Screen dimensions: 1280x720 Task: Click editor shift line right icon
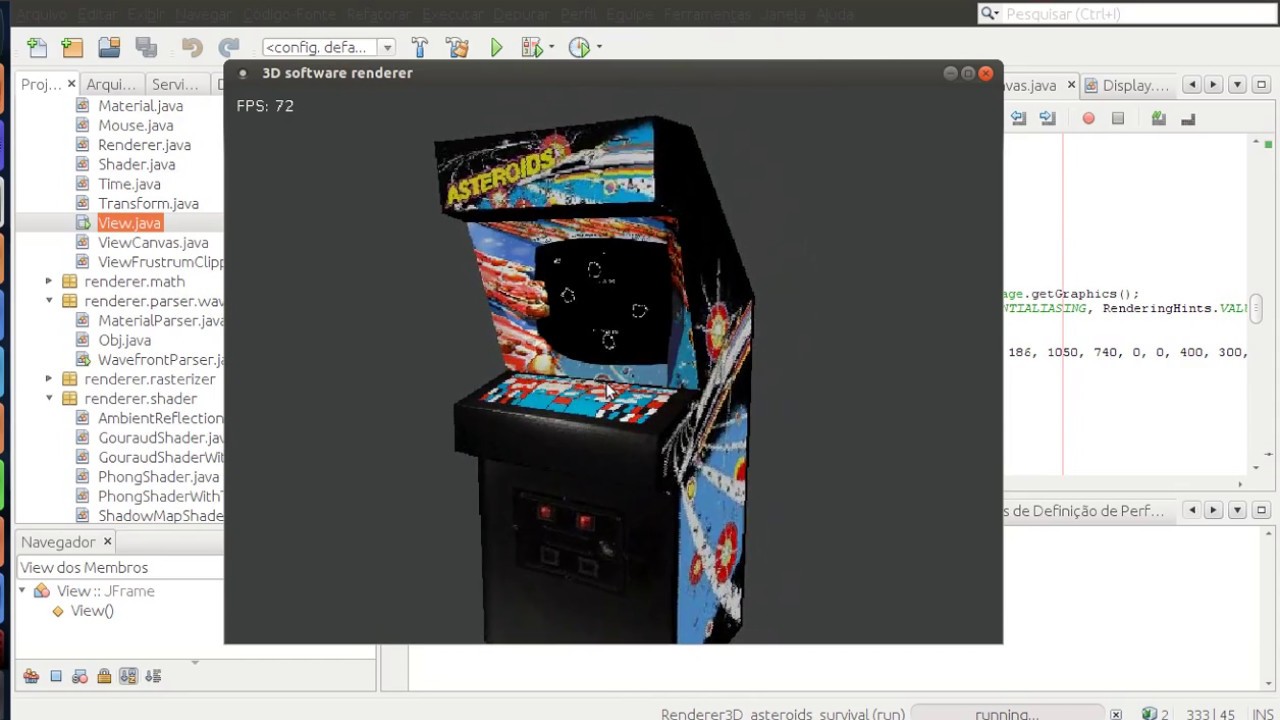[x=1047, y=118]
